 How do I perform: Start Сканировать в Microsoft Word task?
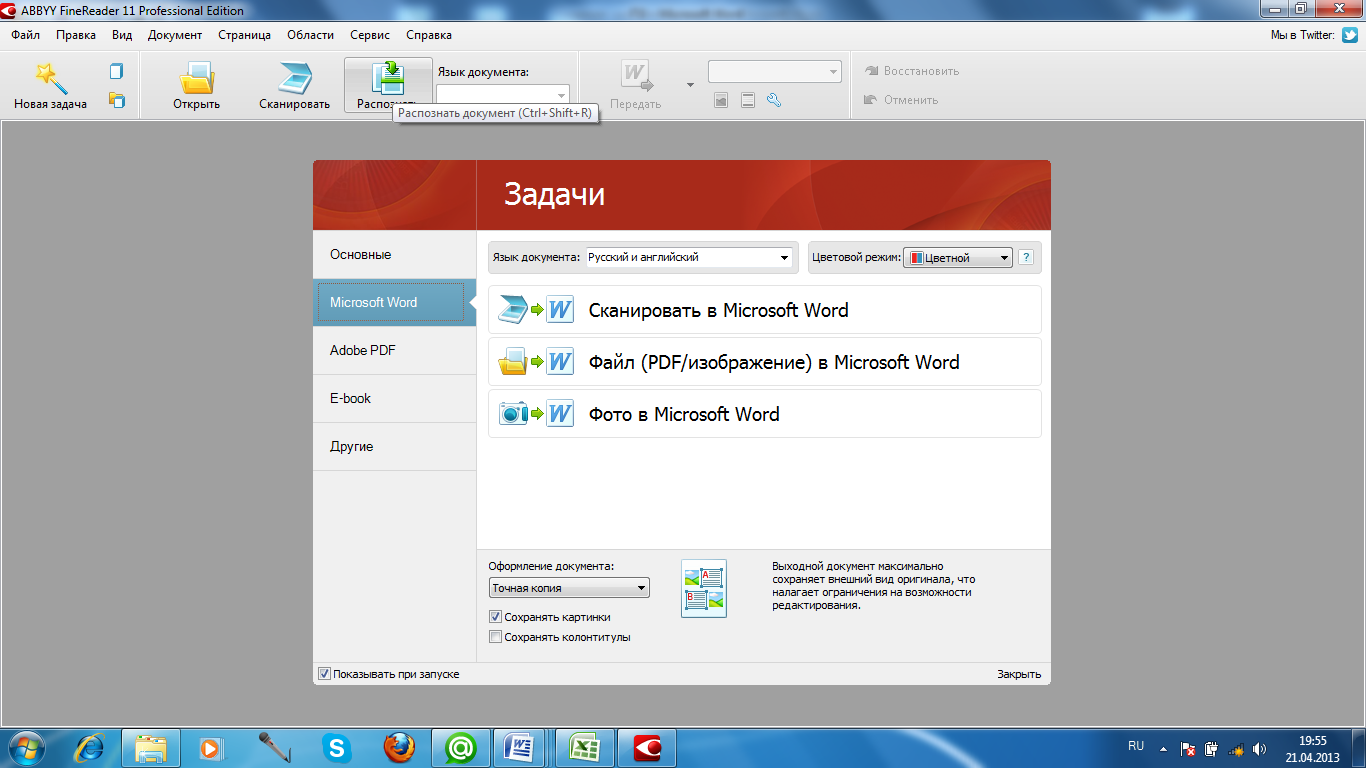coord(765,310)
